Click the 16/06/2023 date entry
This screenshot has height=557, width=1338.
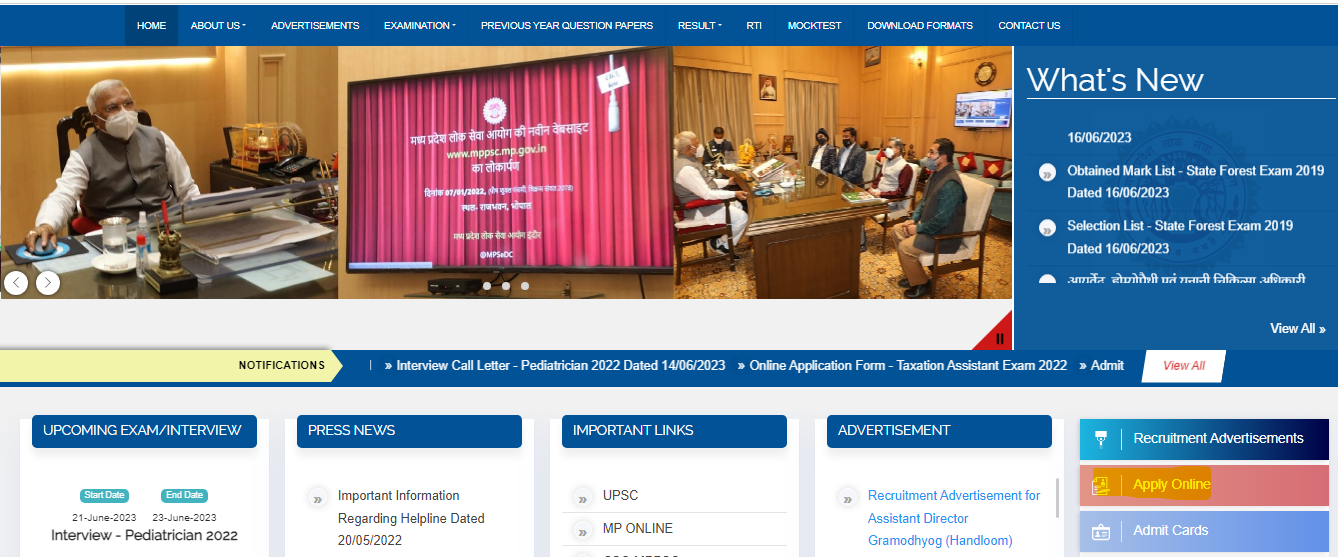[1099, 138]
